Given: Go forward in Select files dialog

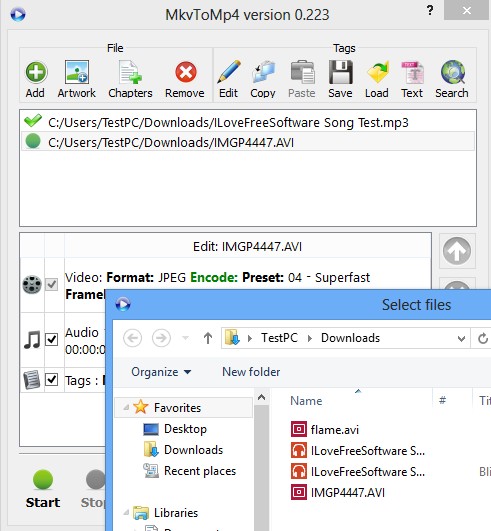Looking at the screenshot, I should click(161, 338).
